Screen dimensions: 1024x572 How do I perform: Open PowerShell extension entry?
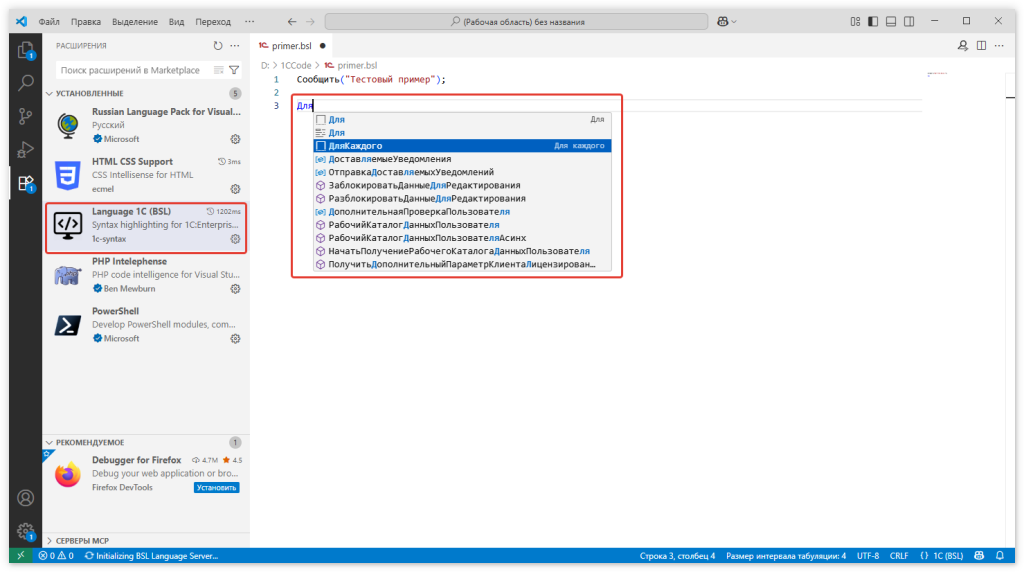(146, 325)
